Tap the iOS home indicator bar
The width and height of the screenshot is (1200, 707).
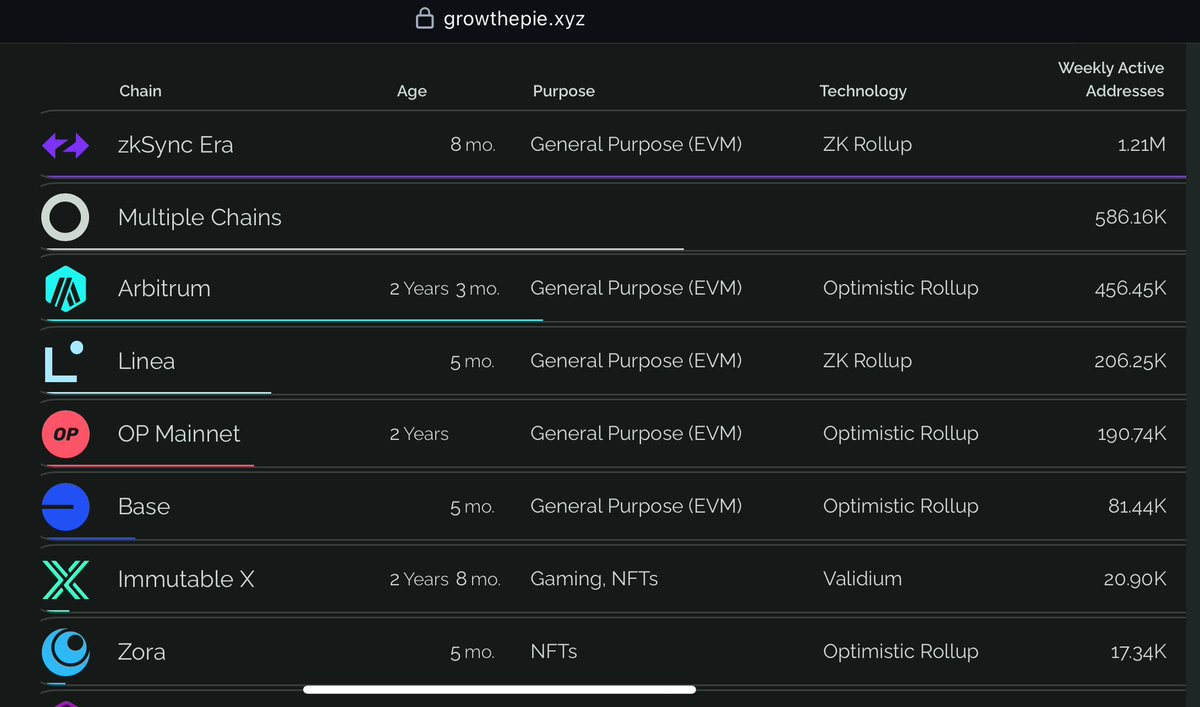[x=499, y=689]
